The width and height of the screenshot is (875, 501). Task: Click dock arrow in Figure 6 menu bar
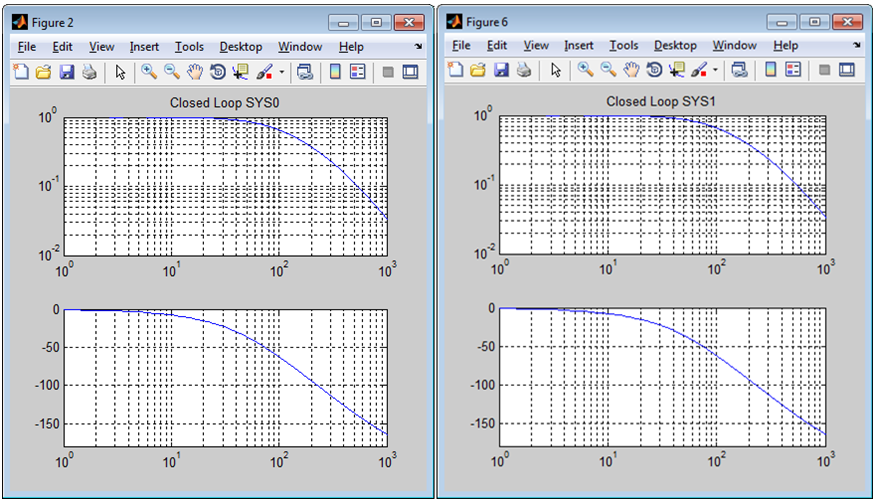pos(857,45)
